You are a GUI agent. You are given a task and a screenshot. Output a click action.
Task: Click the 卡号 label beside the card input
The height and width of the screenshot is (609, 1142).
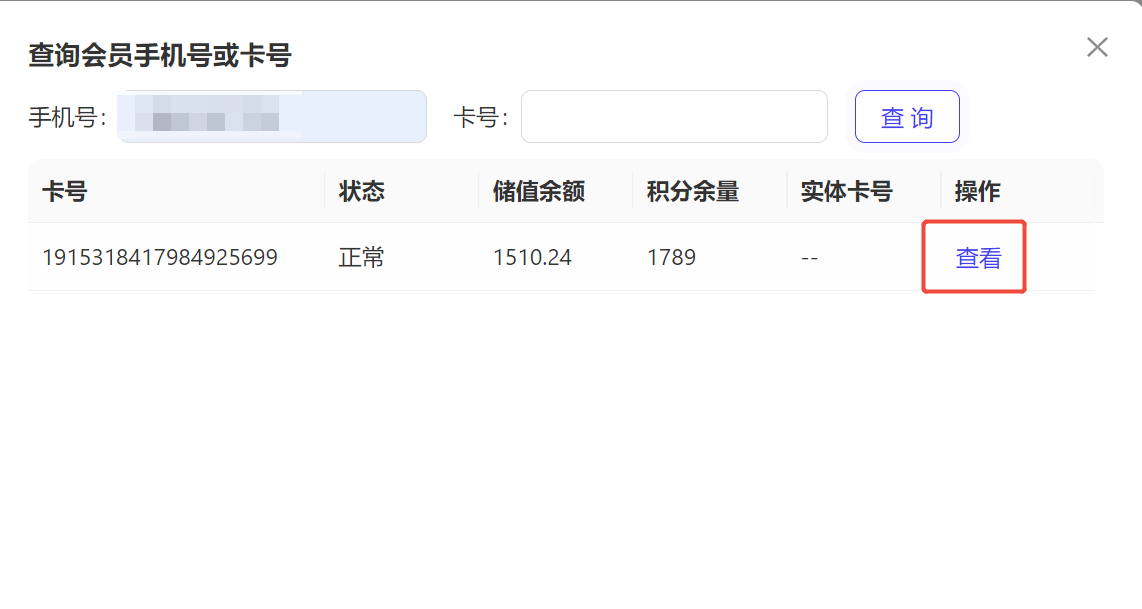[x=480, y=117]
